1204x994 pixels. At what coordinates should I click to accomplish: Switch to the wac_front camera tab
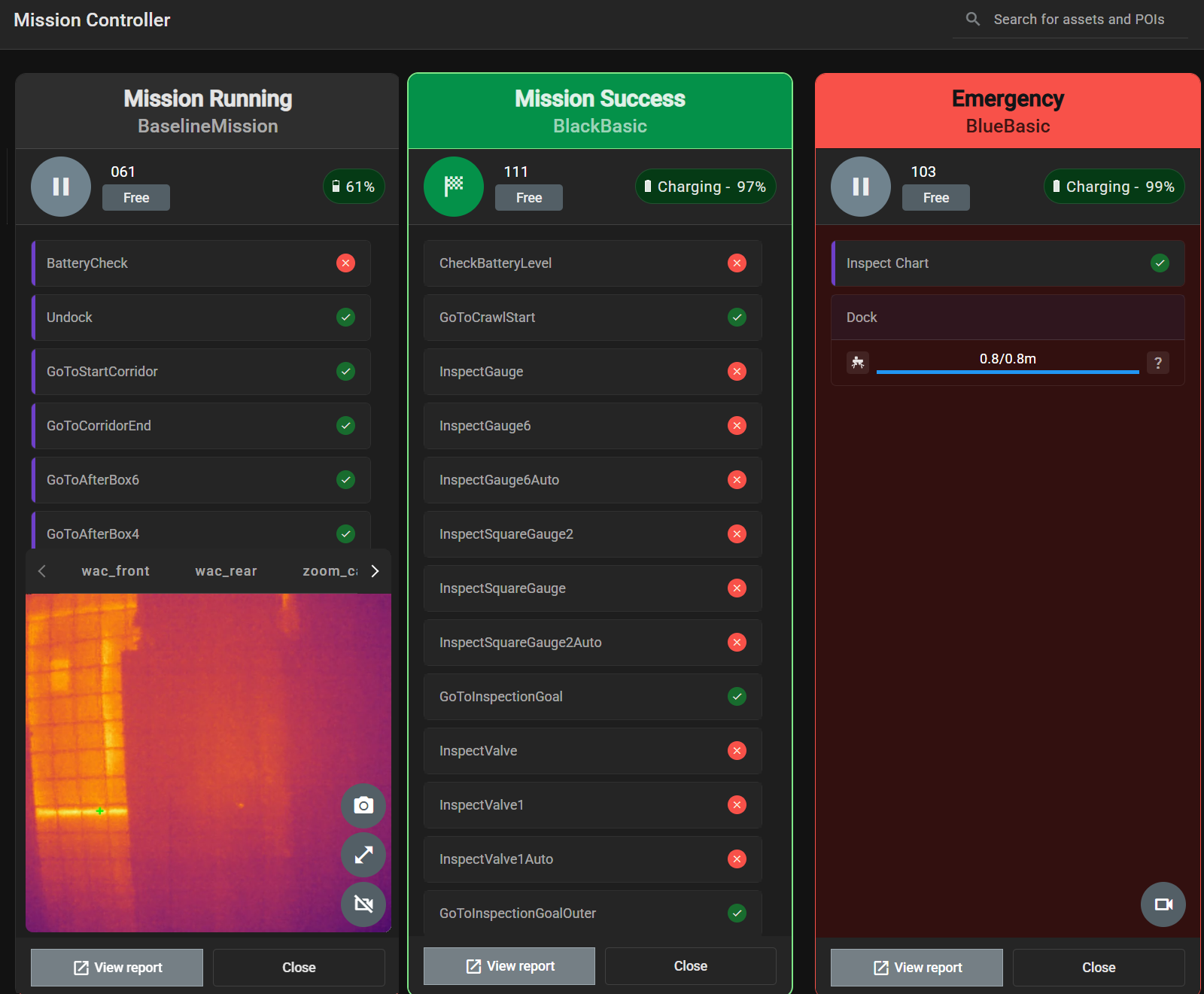point(116,571)
